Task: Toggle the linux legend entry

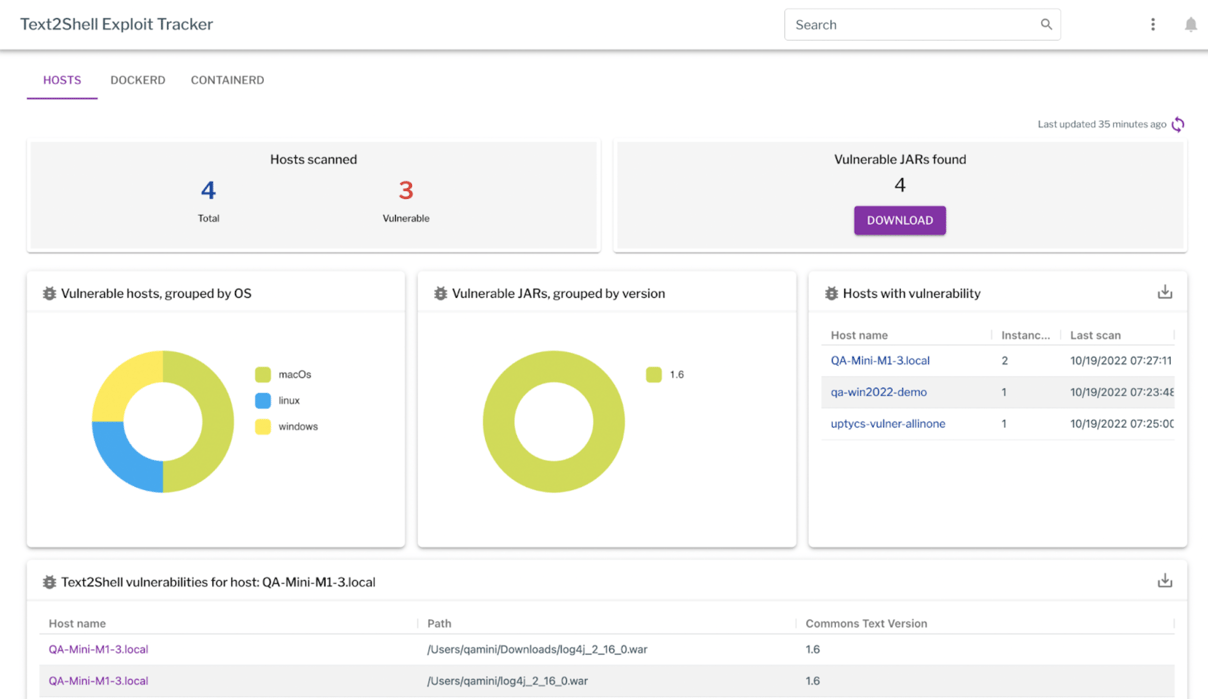Action: tap(277, 400)
